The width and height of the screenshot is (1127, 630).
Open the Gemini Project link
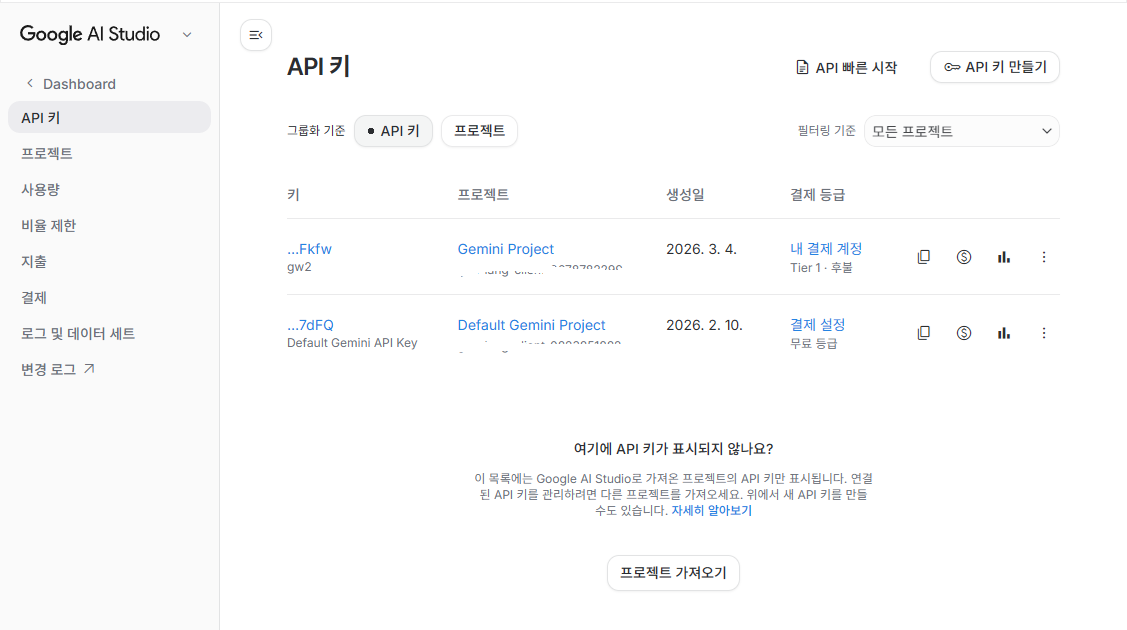click(505, 248)
